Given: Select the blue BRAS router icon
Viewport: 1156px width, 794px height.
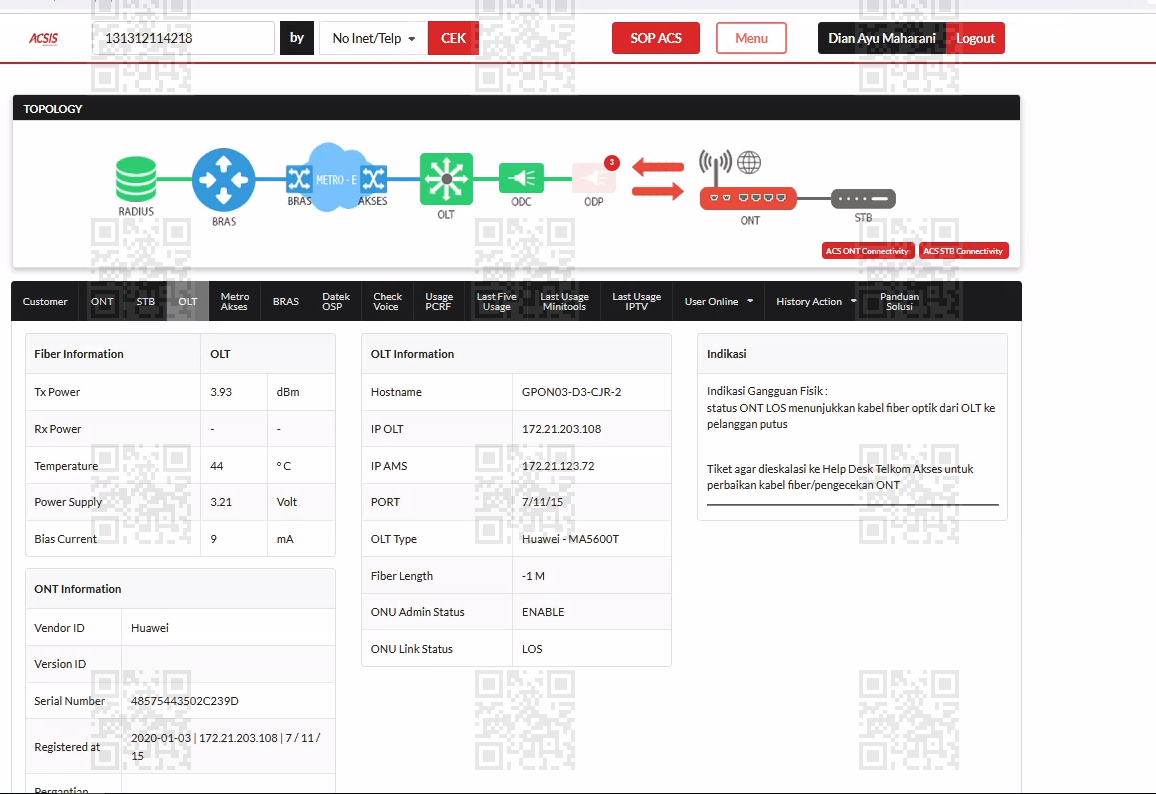Looking at the screenshot, I should coord(223,179).
